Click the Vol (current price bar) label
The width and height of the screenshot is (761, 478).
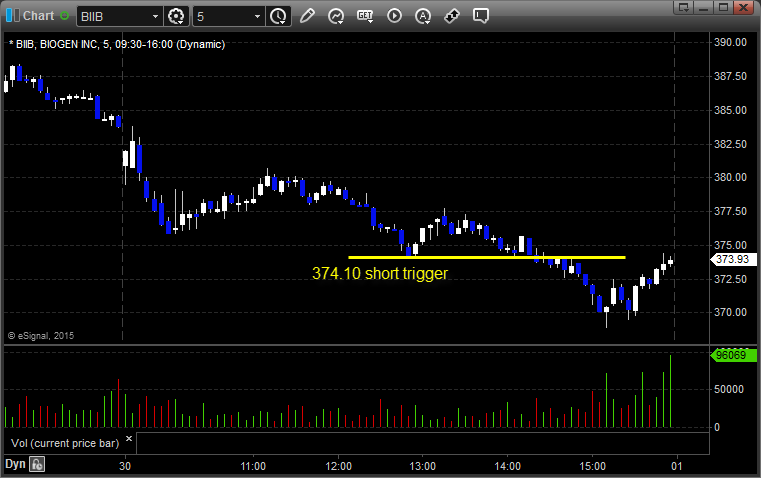(65, 443)
